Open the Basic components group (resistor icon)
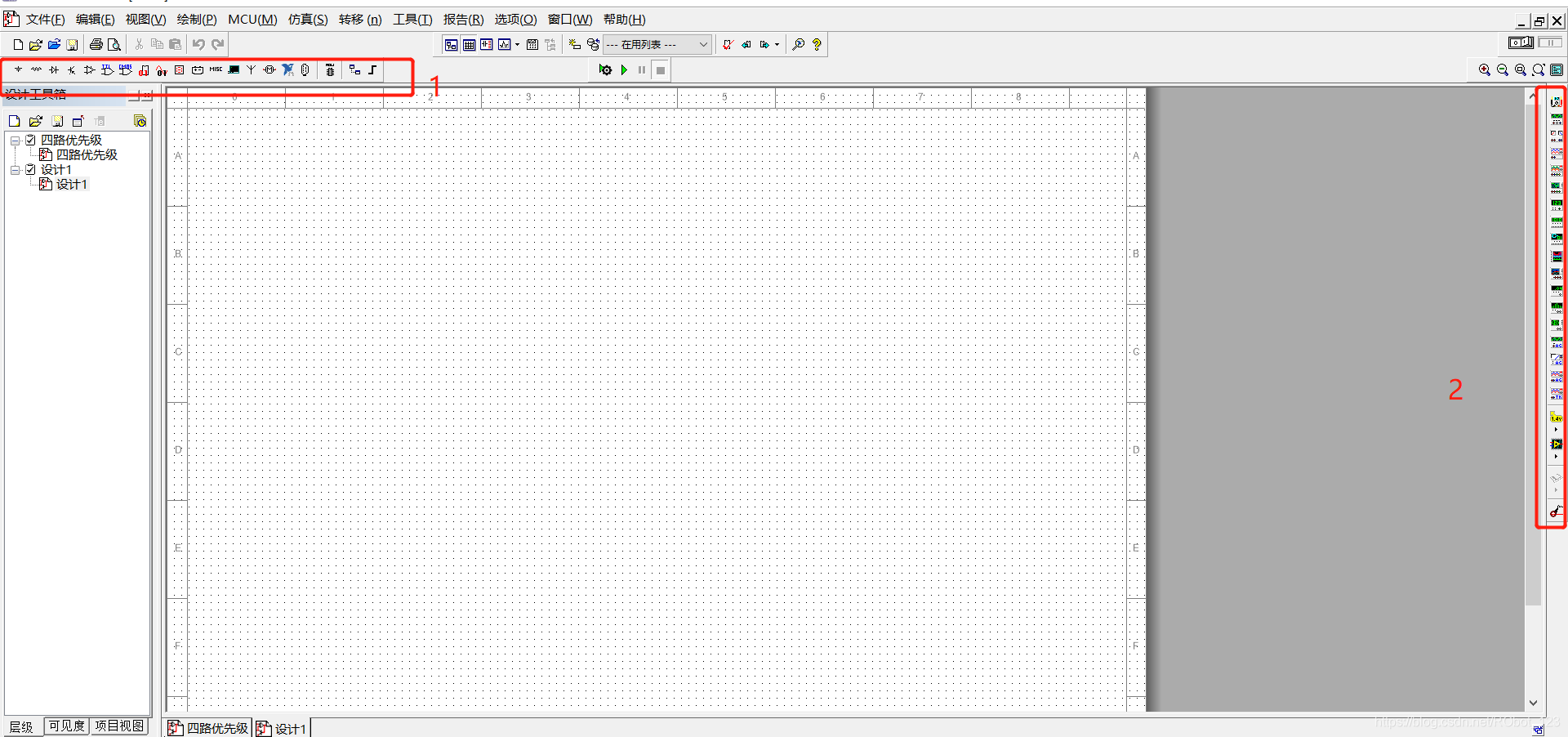Screen dimensions: 1568x737 (36, 70)
